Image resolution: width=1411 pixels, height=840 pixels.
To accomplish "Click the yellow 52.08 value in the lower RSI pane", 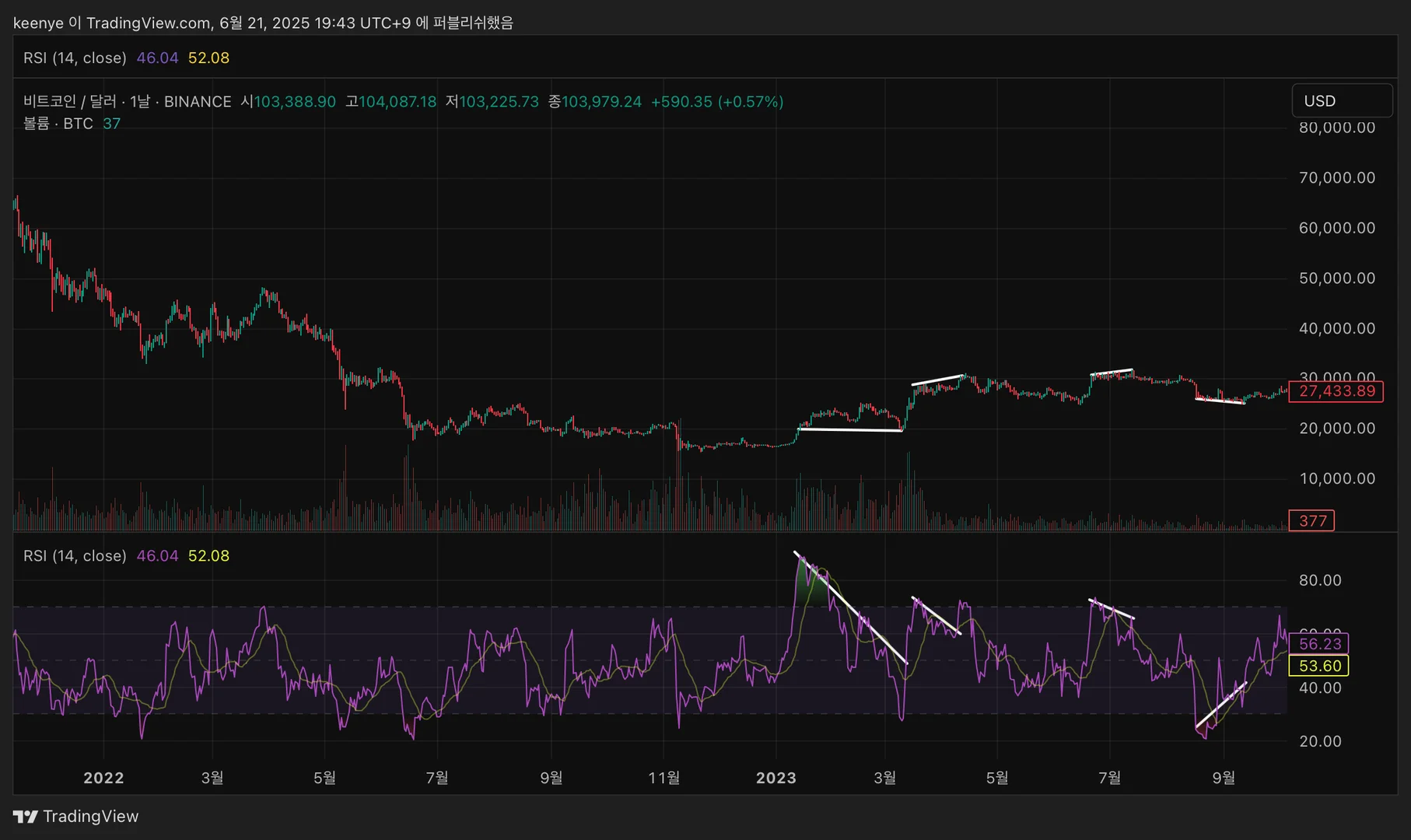I will coord(208,556).
